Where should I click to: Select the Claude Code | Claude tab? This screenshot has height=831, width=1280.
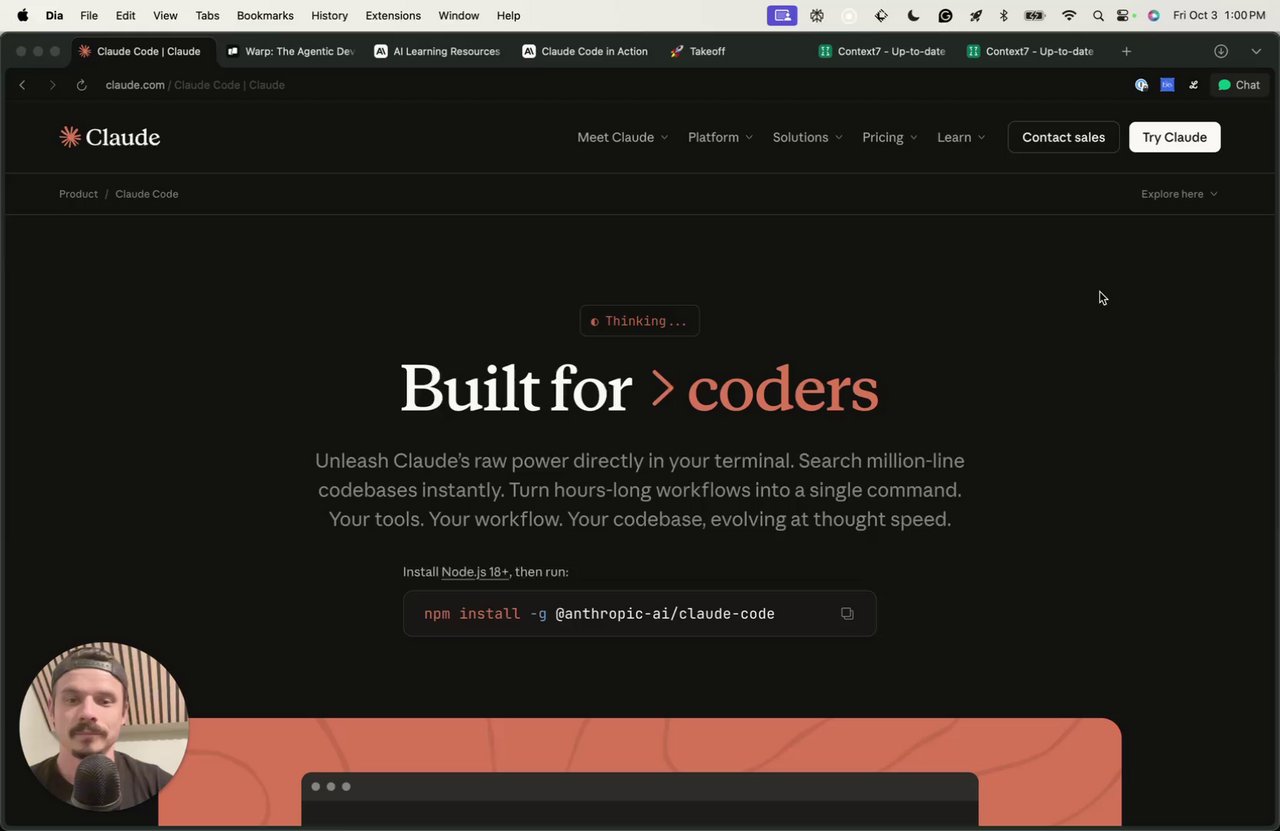point(142,51)
